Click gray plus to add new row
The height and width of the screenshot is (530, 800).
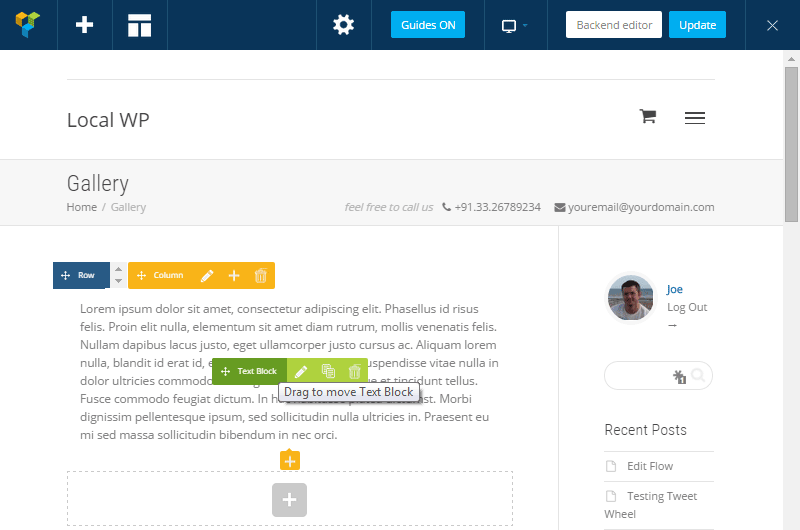point(289,500)
